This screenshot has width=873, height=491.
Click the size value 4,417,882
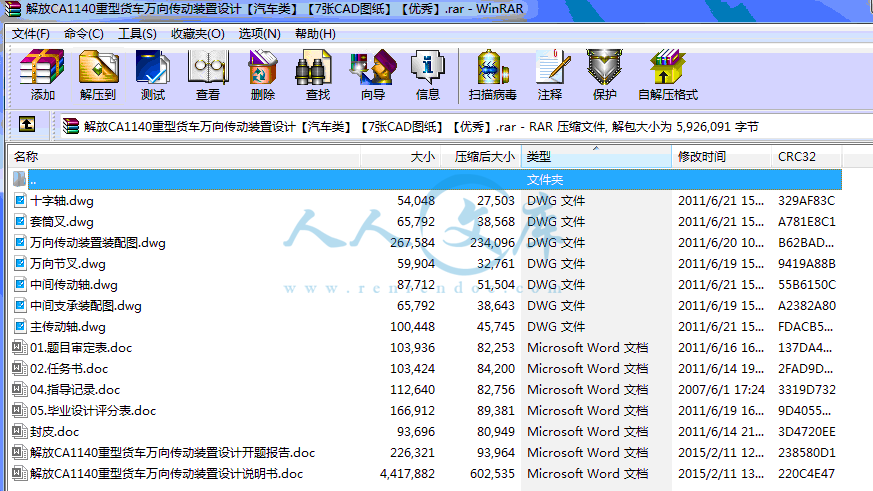click(407, 474)
